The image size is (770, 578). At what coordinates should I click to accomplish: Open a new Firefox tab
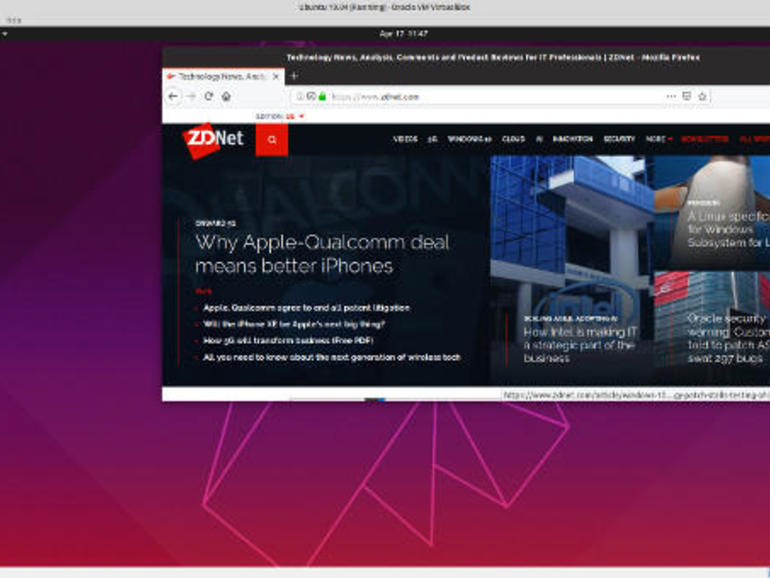coord(294,76)
